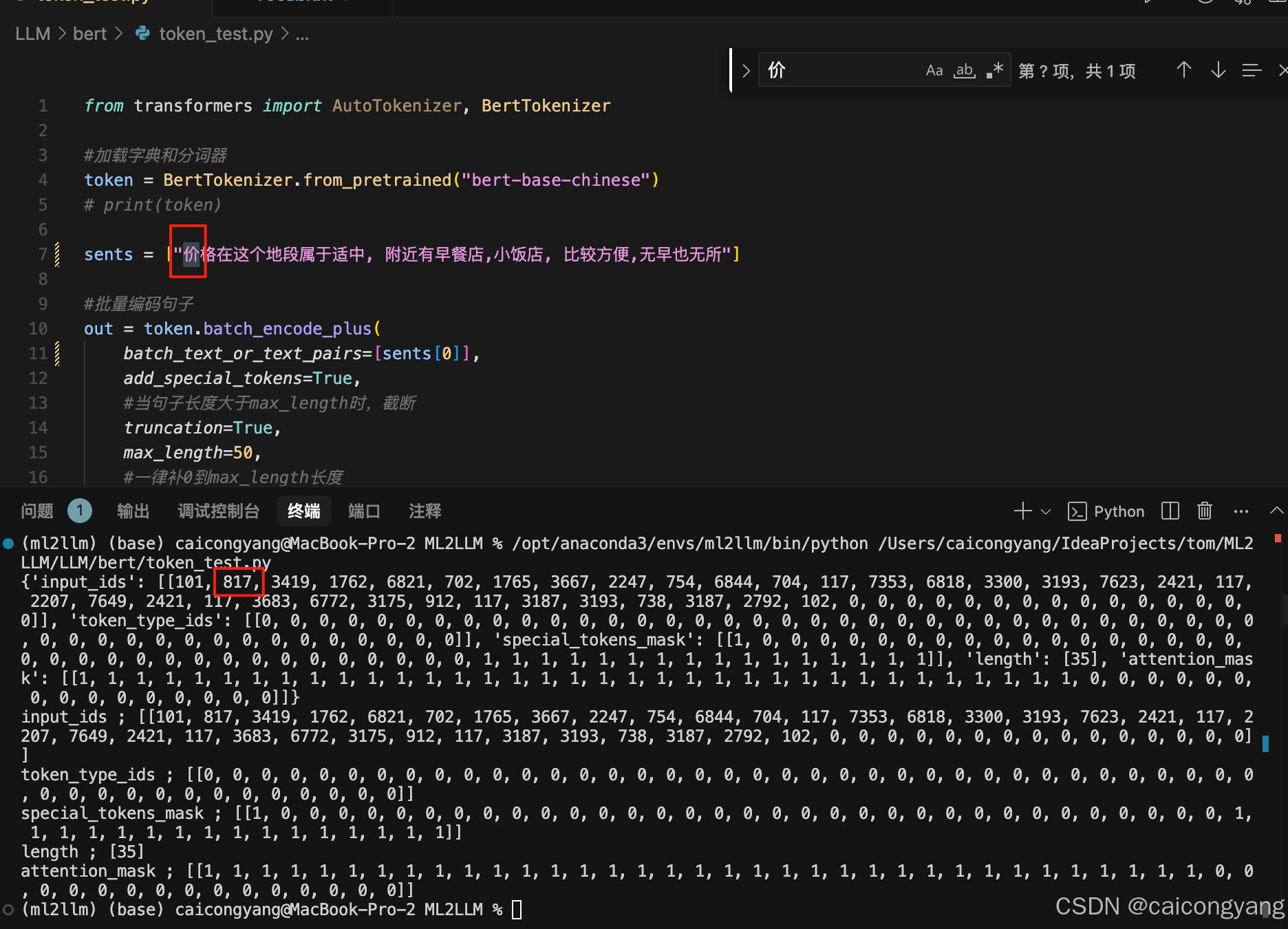The image size is (1288, 929).
Task: Go to previous match arrow
Action: pyautogui.click(x=1183, y=70)
